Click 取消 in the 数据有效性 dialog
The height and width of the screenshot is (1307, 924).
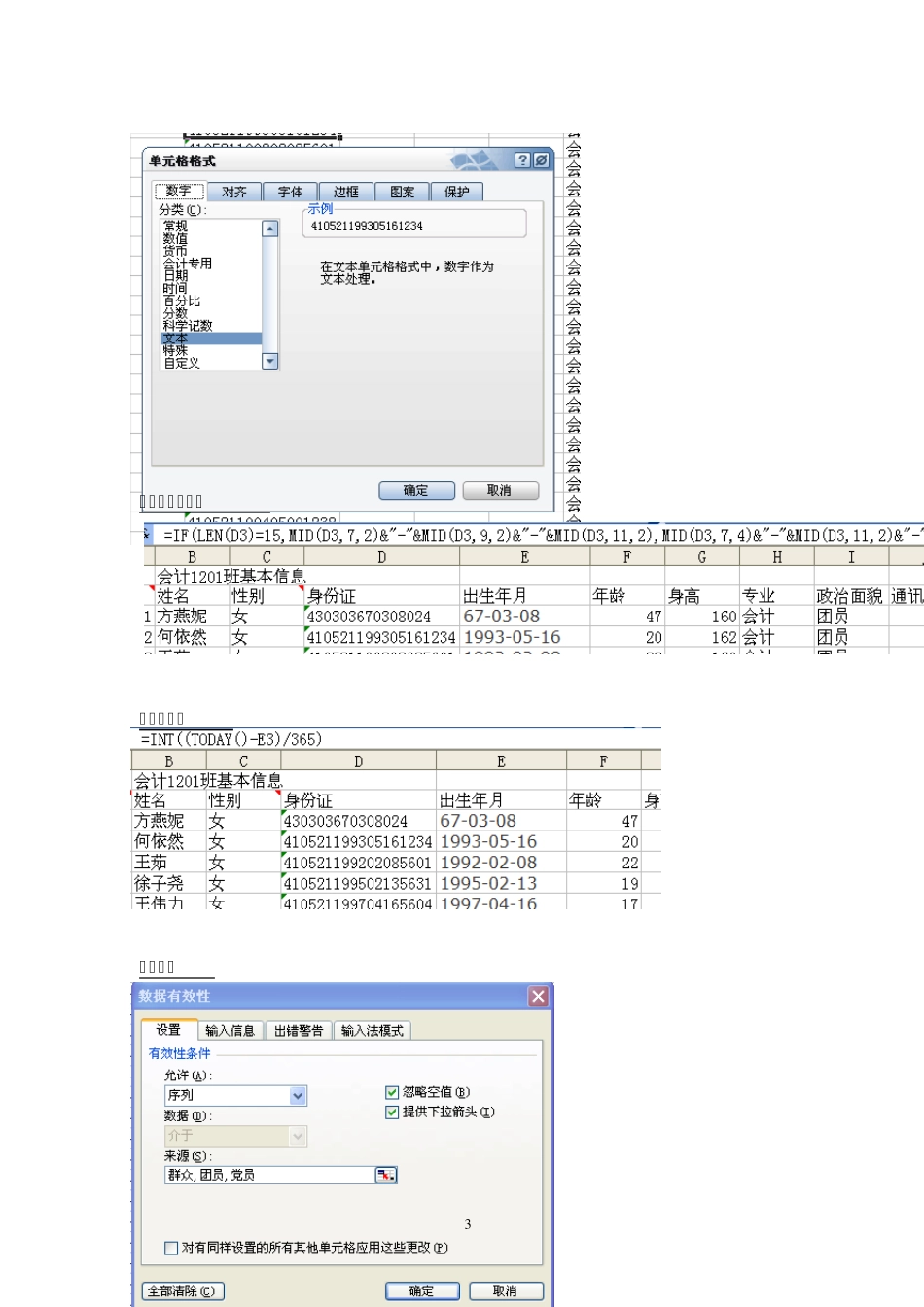pos(506,1291)
